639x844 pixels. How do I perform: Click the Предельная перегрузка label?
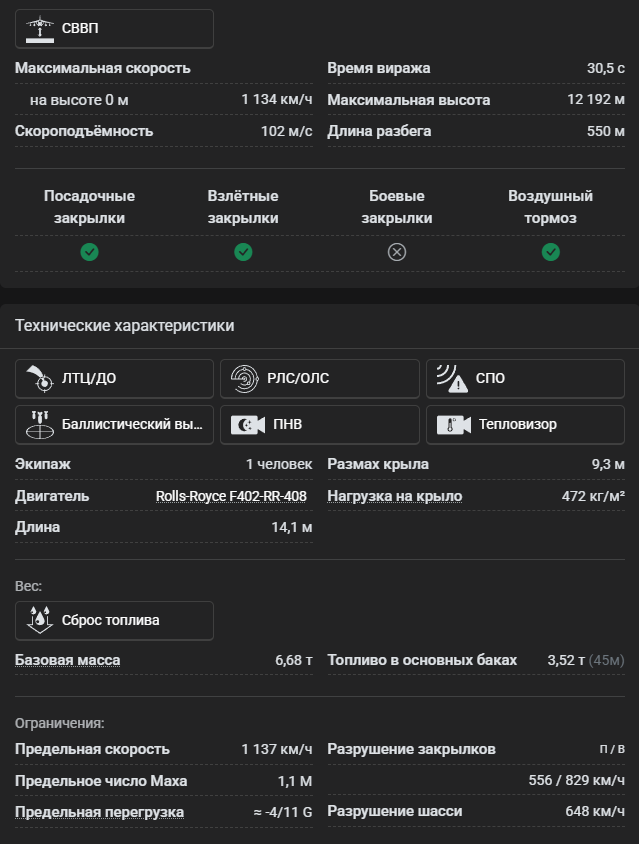click(x=99, y=812)
